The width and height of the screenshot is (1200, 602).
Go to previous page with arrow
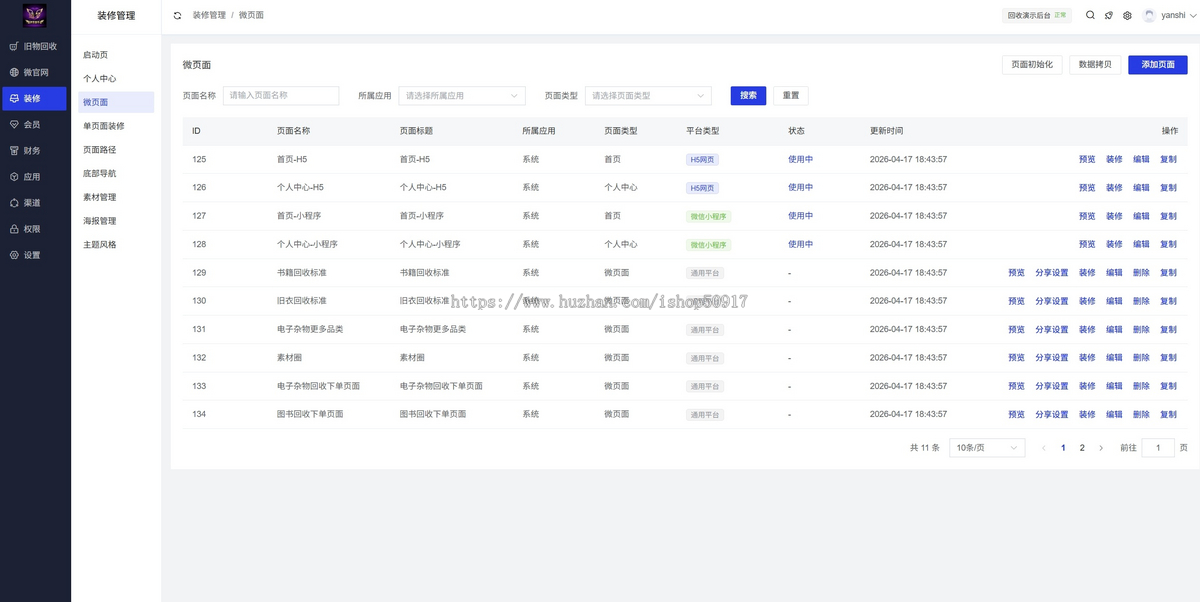pyautogui.click(x=1044, y=448)
